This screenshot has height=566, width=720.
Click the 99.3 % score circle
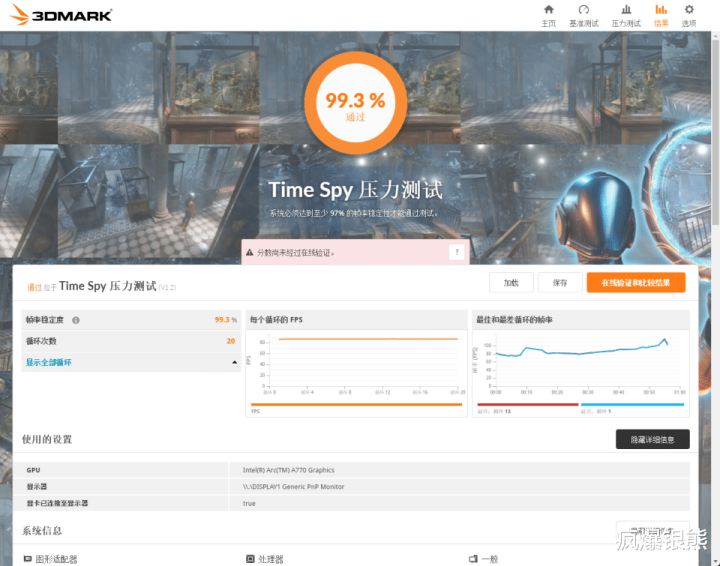356,102
